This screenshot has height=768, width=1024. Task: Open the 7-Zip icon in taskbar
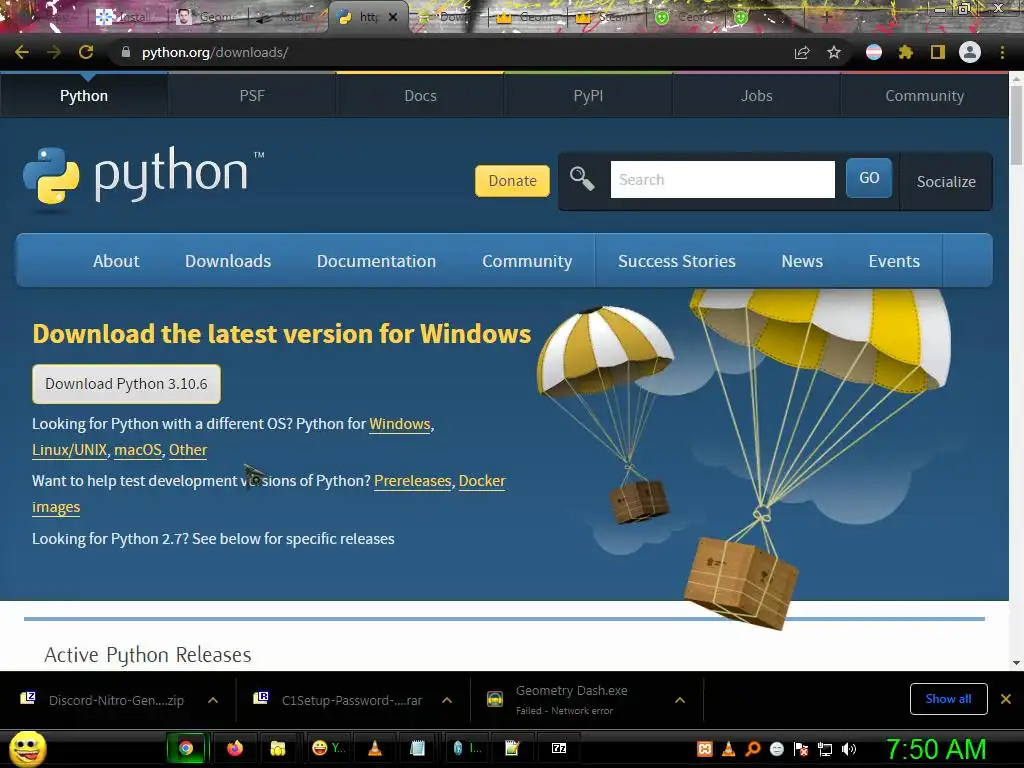click(559, 748)
